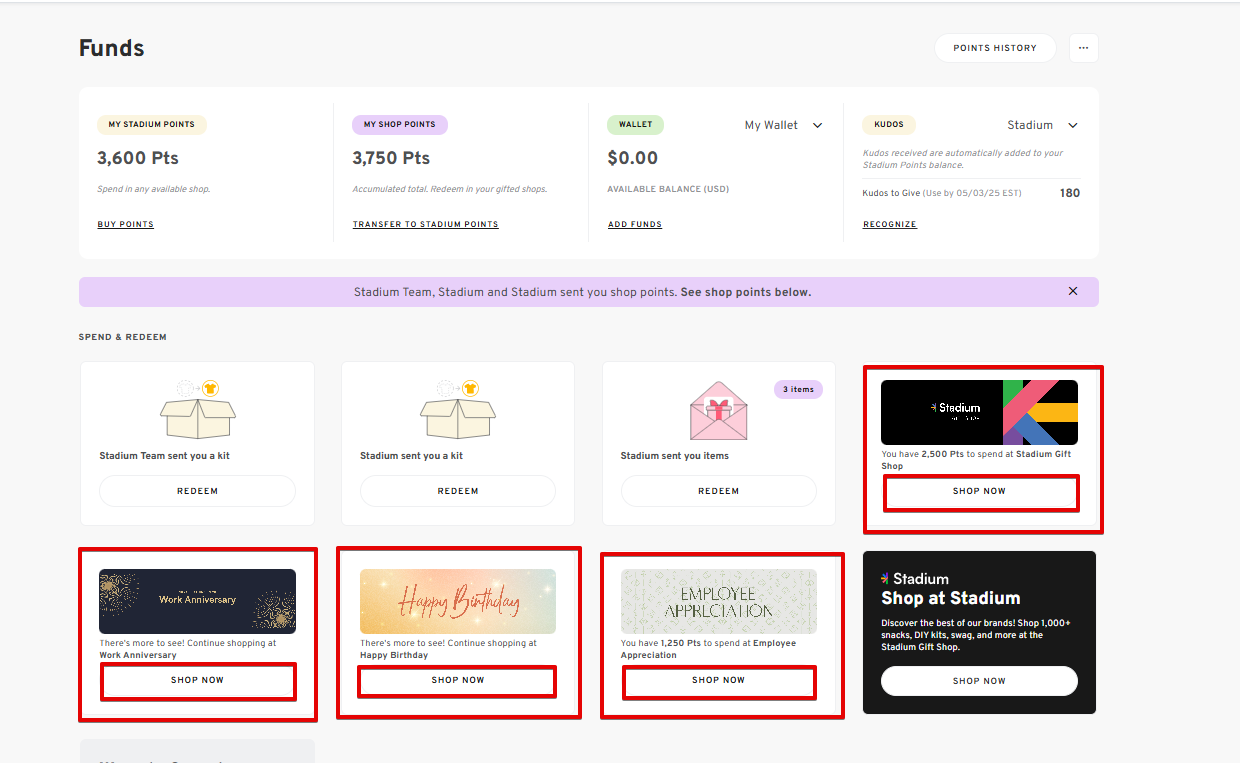Click the My Shop Points label badge
This screenshot has width=1240, height=763.
pyautogui.click(x=400, y=125)
